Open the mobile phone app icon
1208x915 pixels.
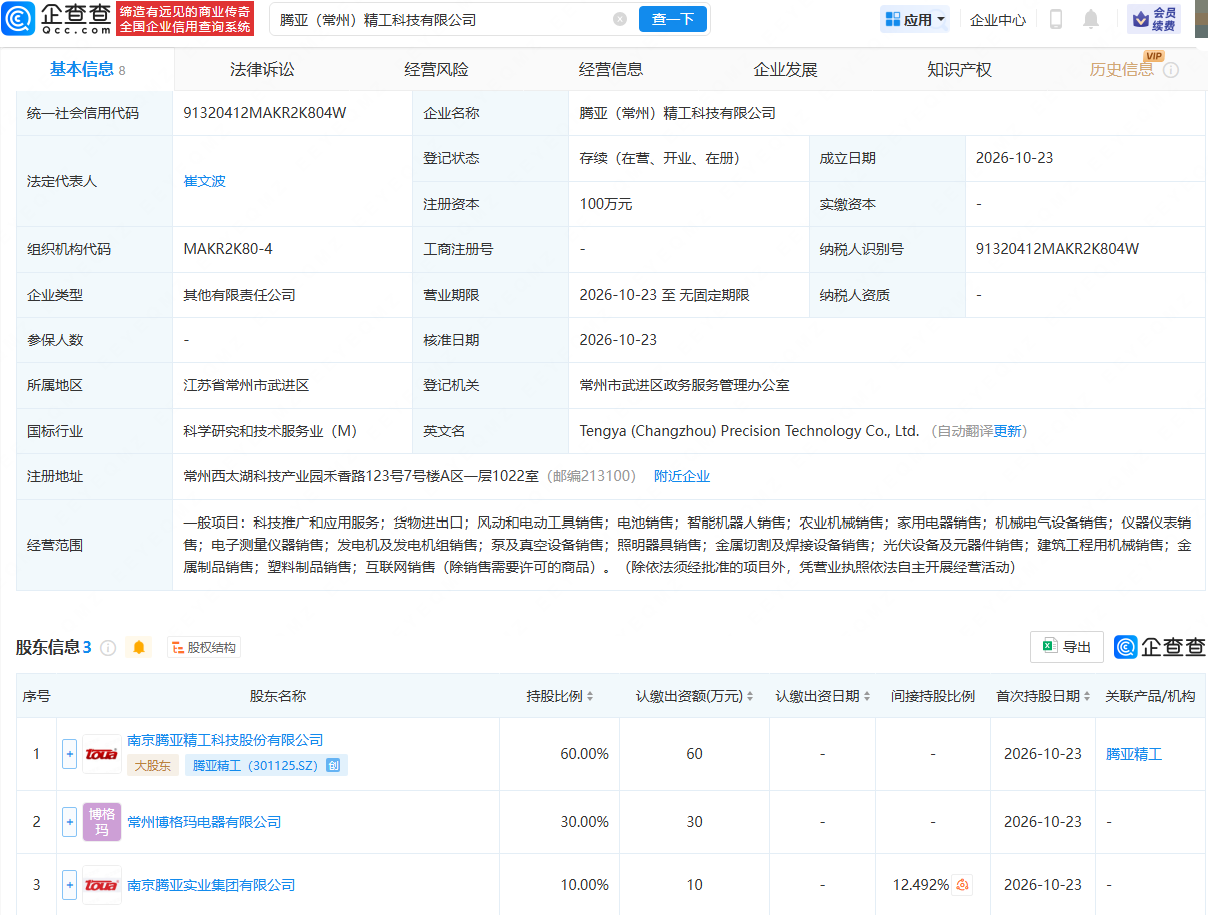point(1056,19)
